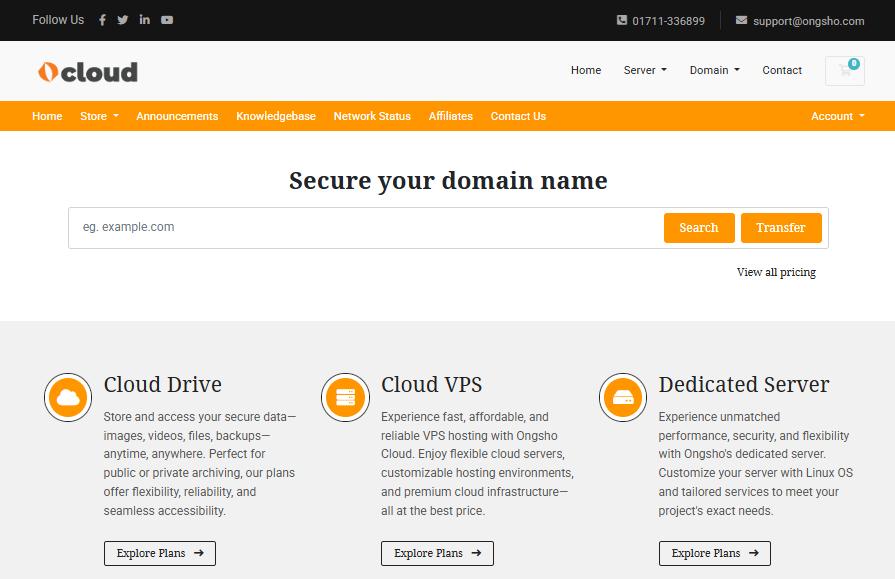Click the envelope icon beside support email
This screenshot has width=895, height=579.
click(741, 21)
